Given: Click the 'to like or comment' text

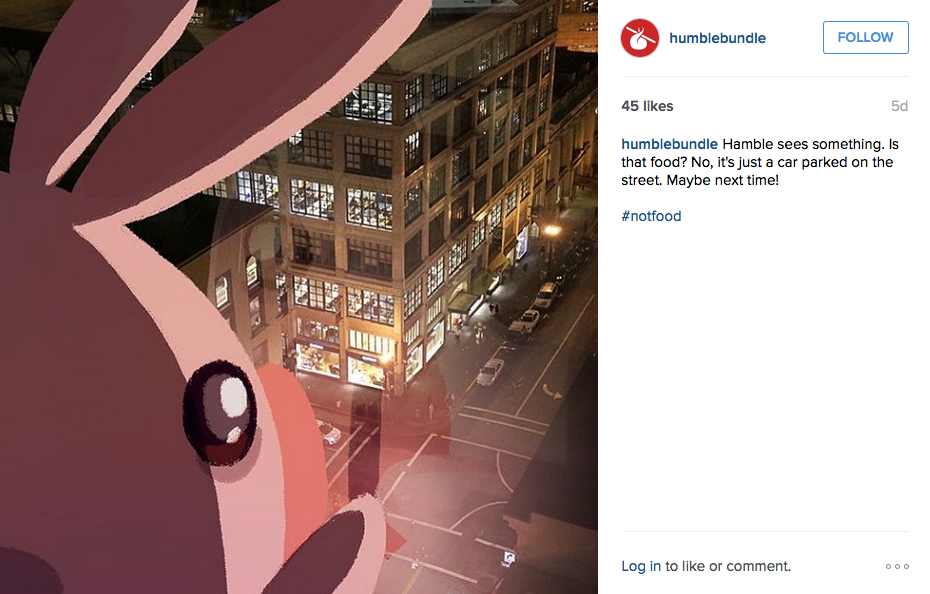Looking at the screenshot, I should pyautogui.click(x=728, y=566).
